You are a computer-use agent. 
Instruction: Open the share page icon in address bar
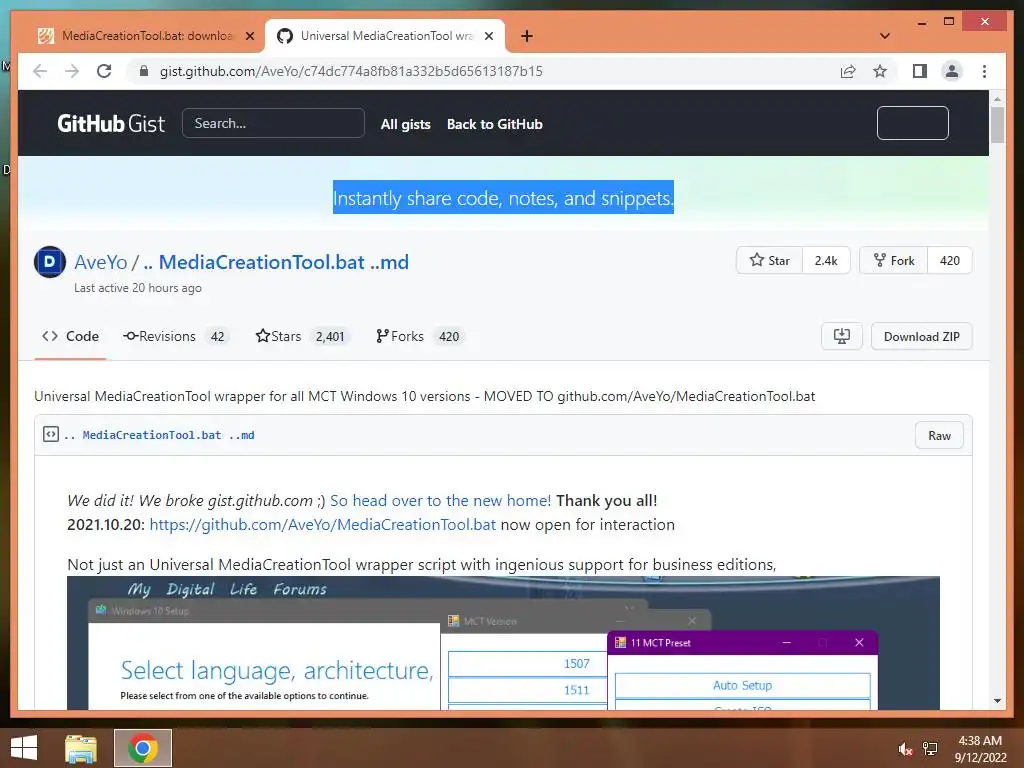tap(848, 71)
